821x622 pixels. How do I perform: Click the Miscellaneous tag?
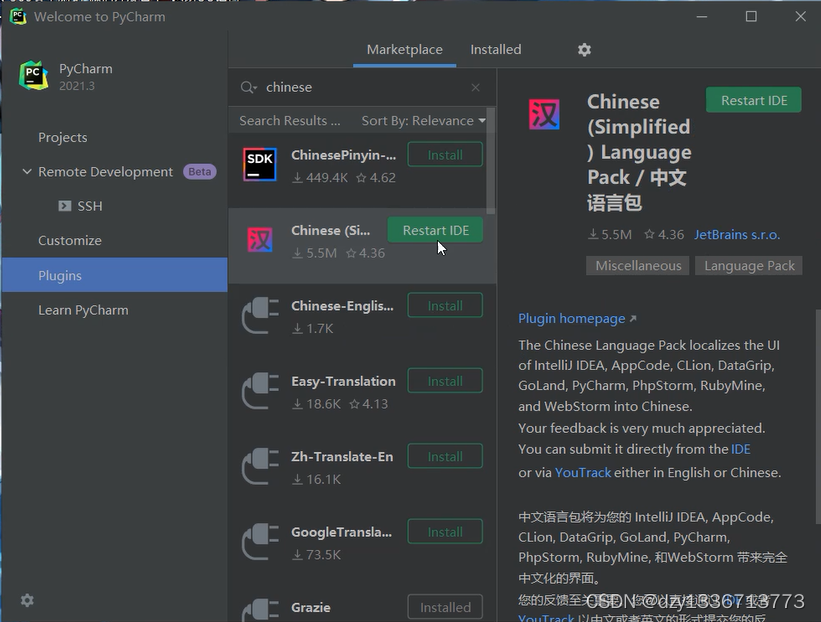[638, 265]
